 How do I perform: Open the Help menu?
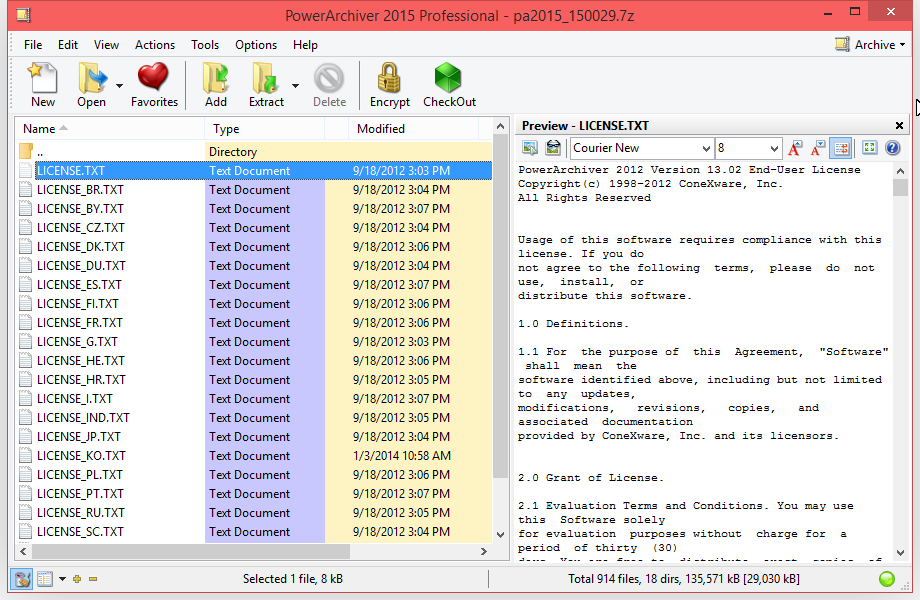[x=305, y=45]
